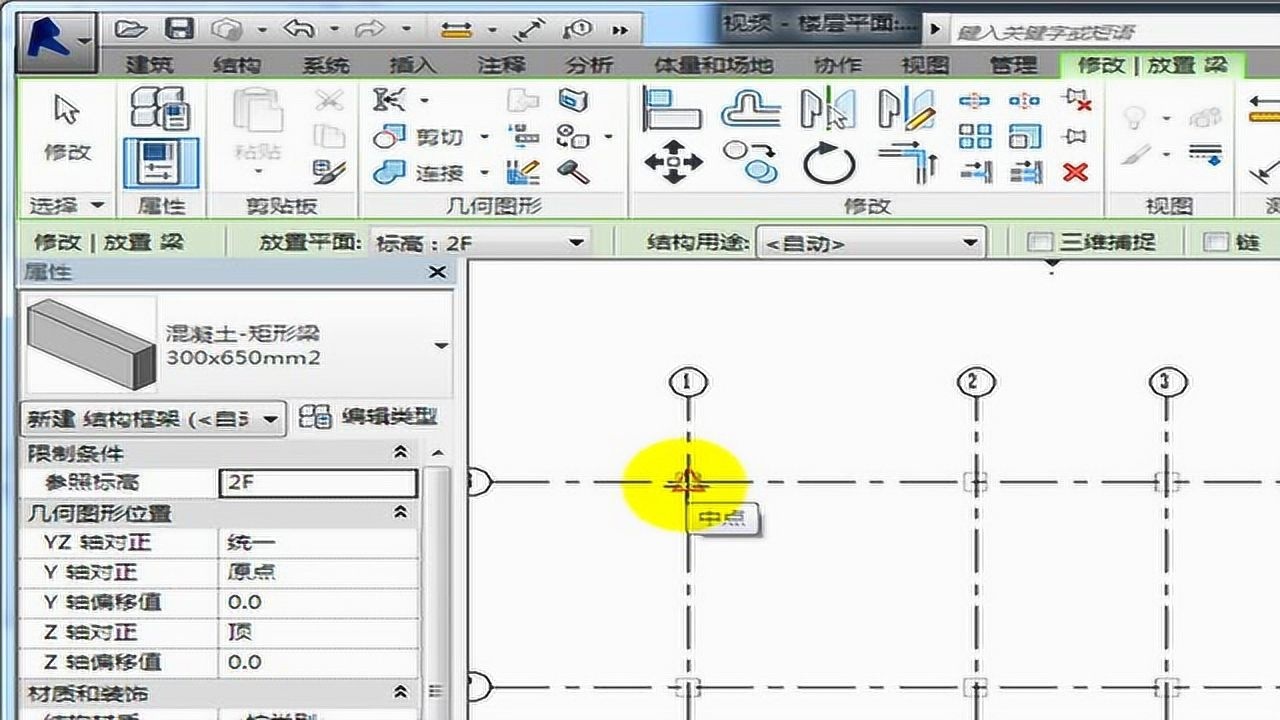This screenshot has height=720, width=1280.
Task: Click the Demolish hammer icon
Action: click(573, 171)
